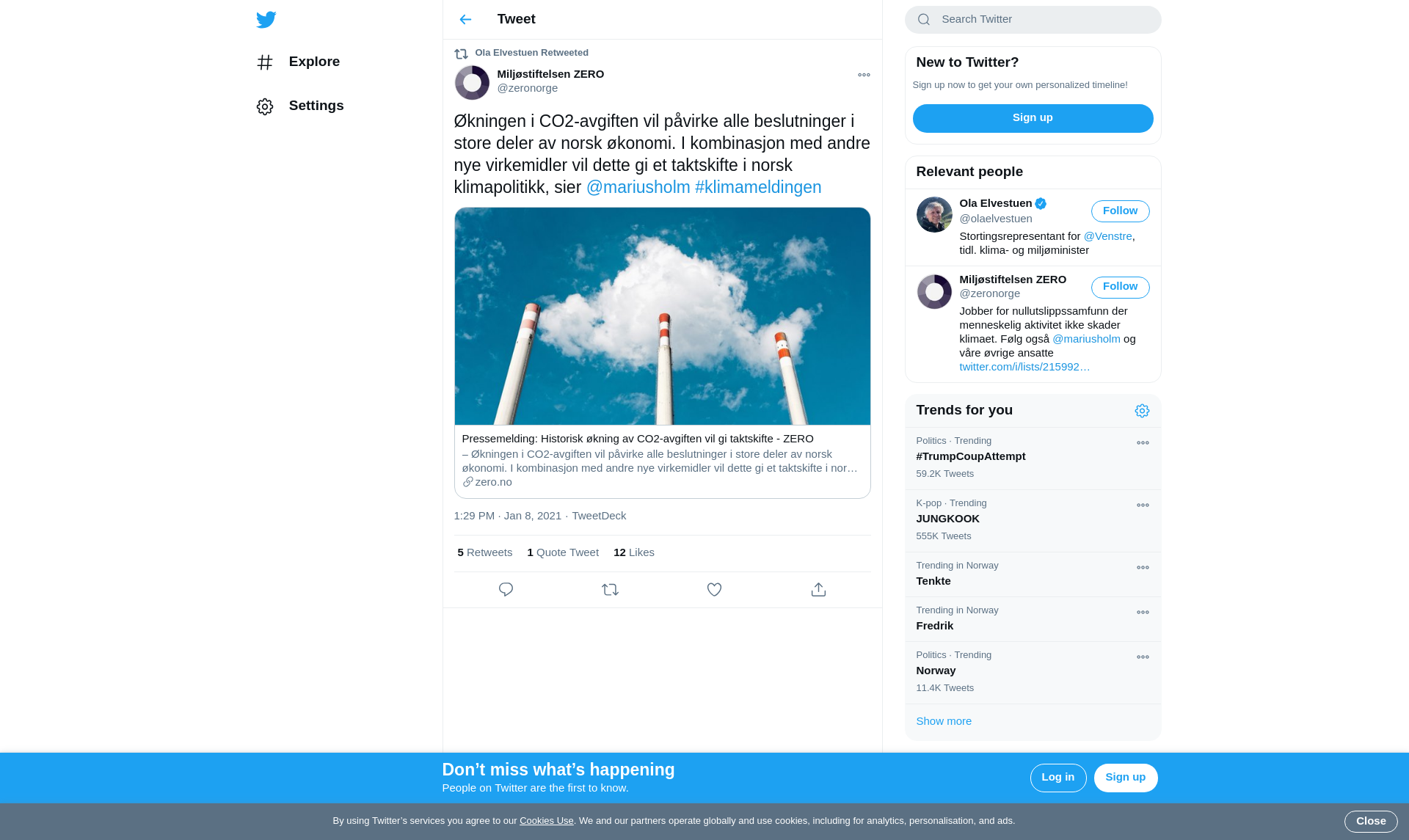
Task: View the 5 Retweets list
Action: click(484, 553)
